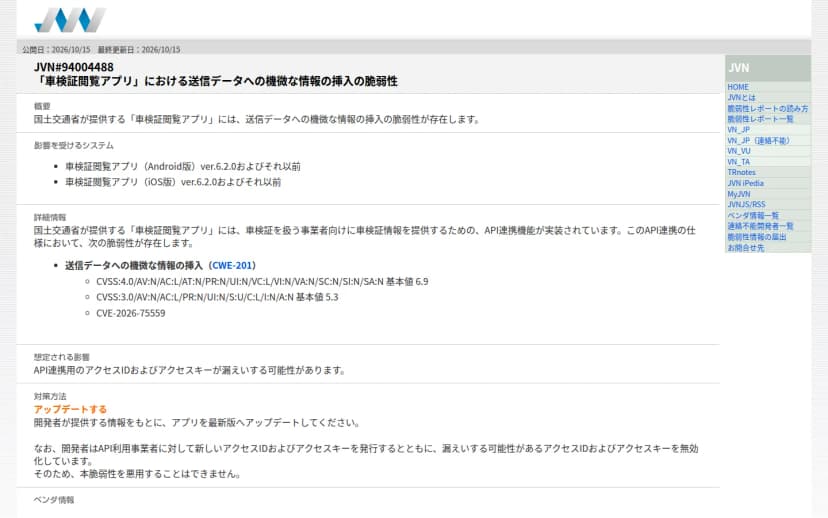Viewport: 828px width, 518px height.
Task: Click the 対策方法 section label
Action: click(50, 396)
